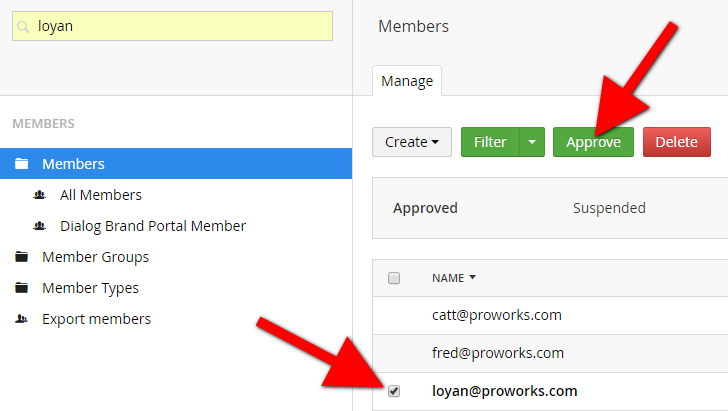Image resolution: width=728 pixels, height=411 pixels.
Task: Open the fred@proworks.com member row
Action: click(497, 353)
